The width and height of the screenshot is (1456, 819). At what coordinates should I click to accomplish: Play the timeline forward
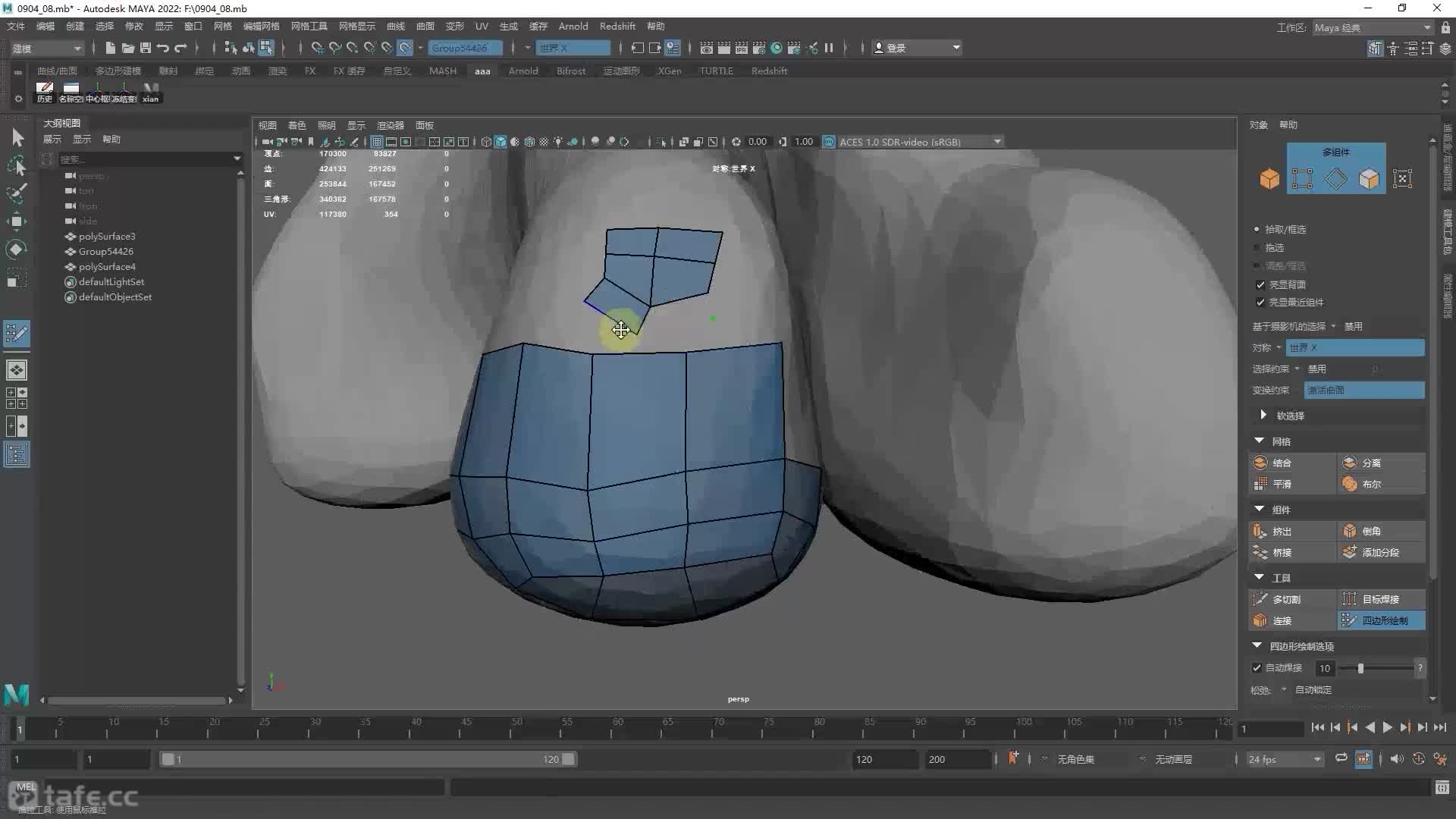(x=1387, y=727)
